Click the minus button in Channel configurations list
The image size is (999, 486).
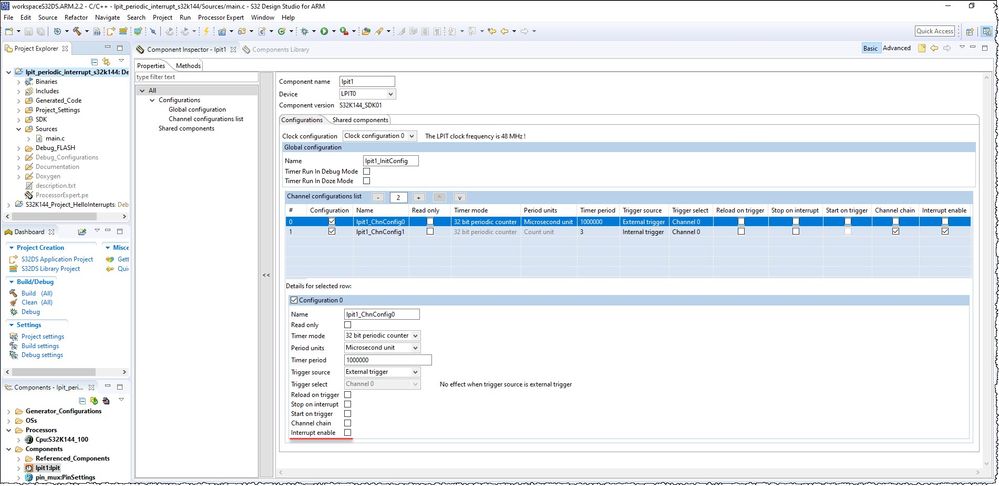tap(378, 197)
